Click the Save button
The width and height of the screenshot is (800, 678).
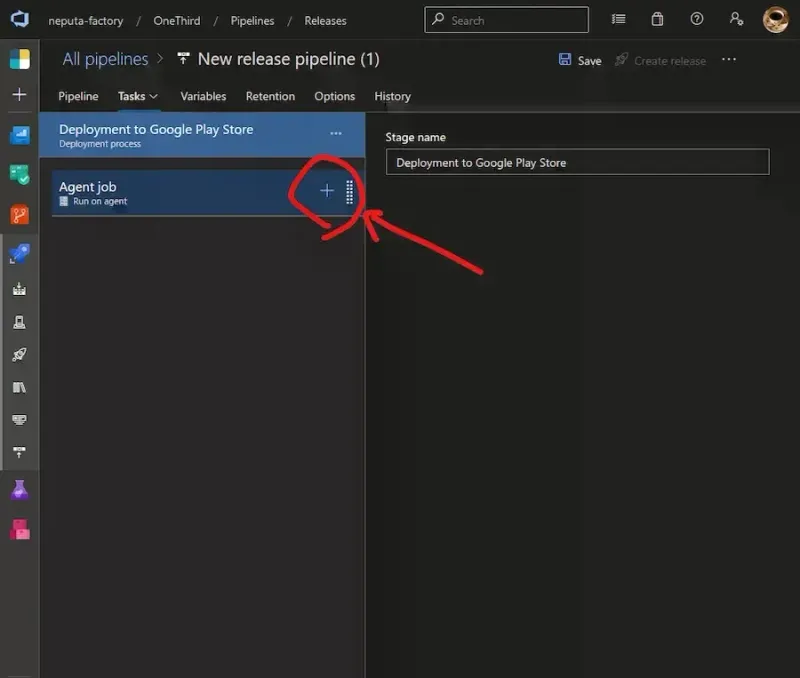coord(580,60)
